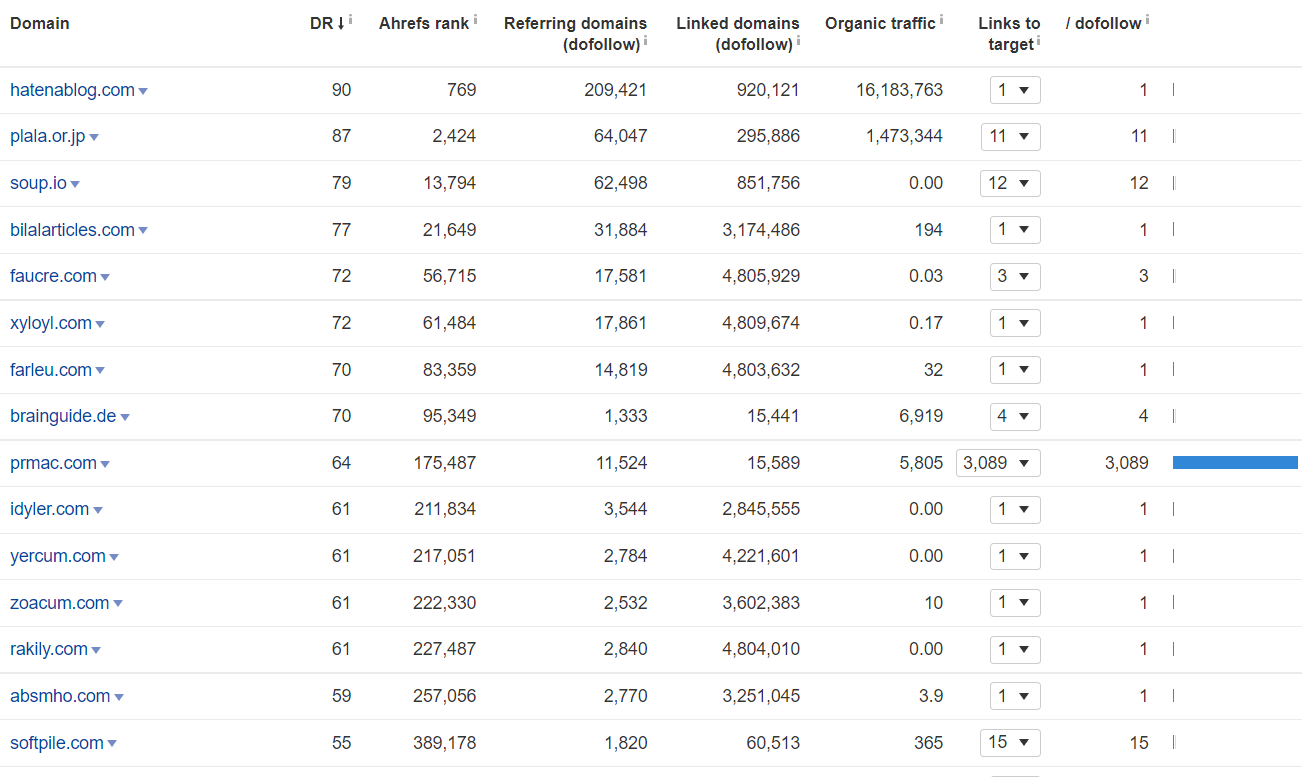Viewport: 1302px width, 777px height.
Task: Open idyler.com domain link
Action: pyautogui.click(x=50, y=509)
